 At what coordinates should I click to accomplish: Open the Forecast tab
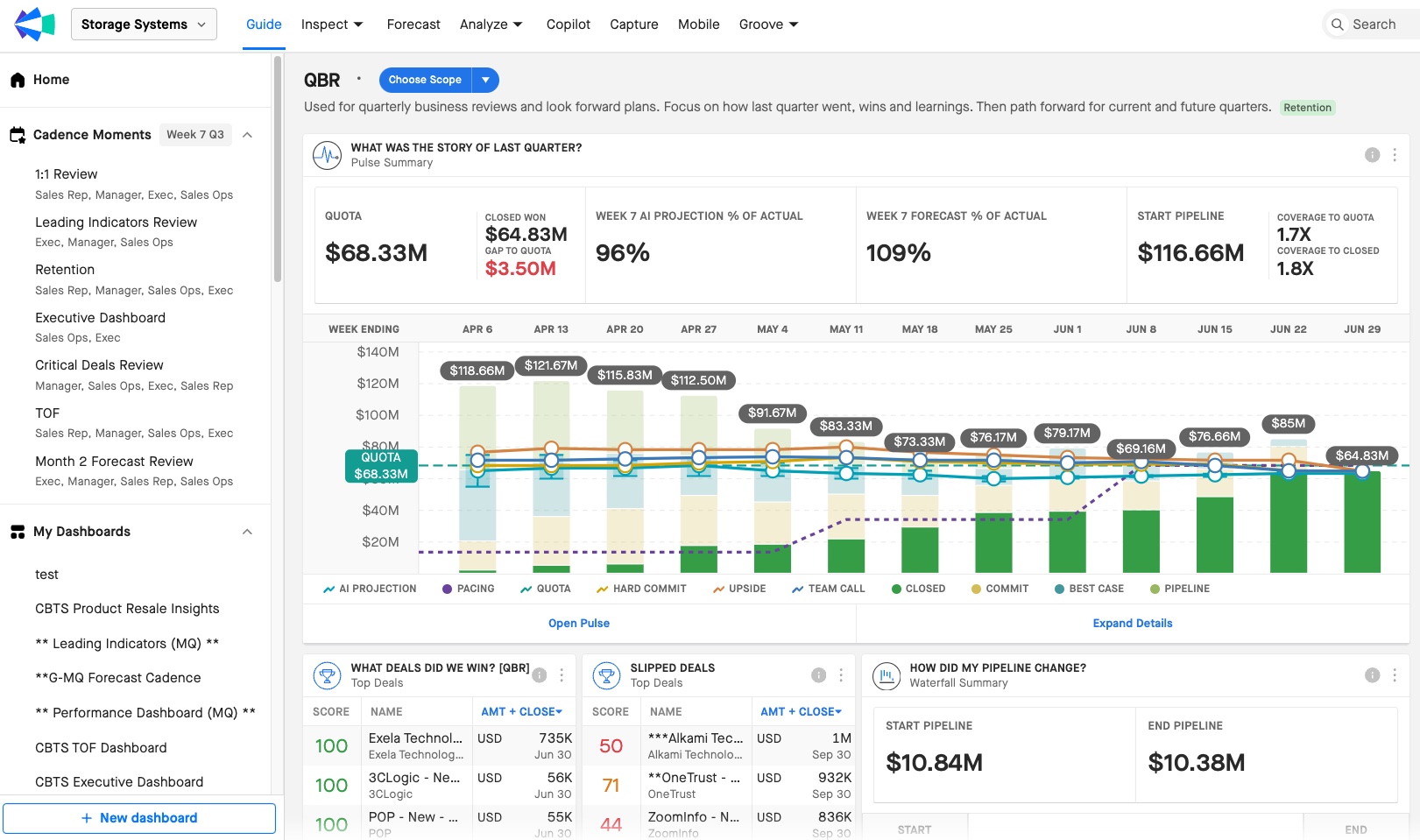click(x=413, y=25)
